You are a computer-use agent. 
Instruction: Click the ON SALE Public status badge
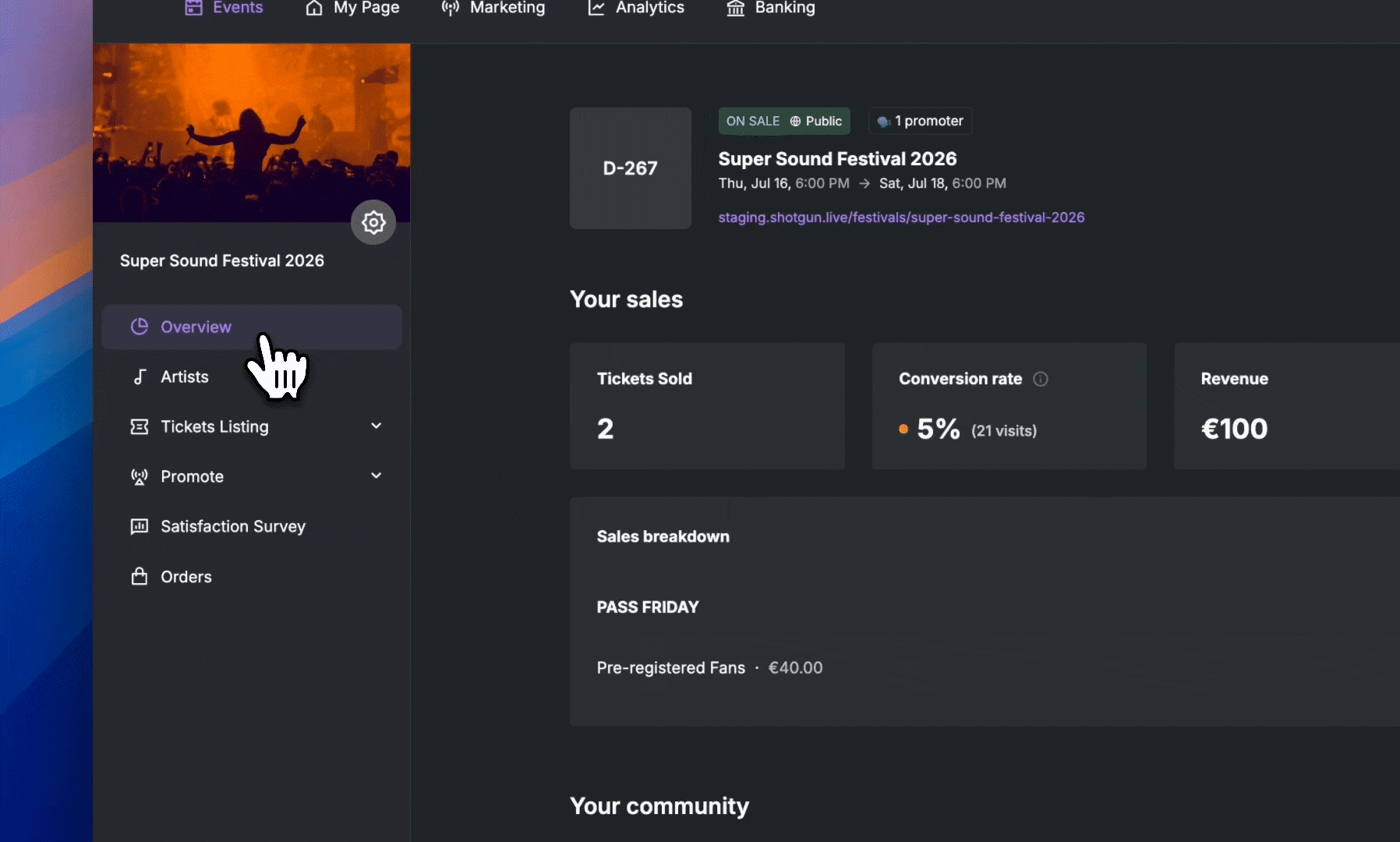[x=784, y=121]
